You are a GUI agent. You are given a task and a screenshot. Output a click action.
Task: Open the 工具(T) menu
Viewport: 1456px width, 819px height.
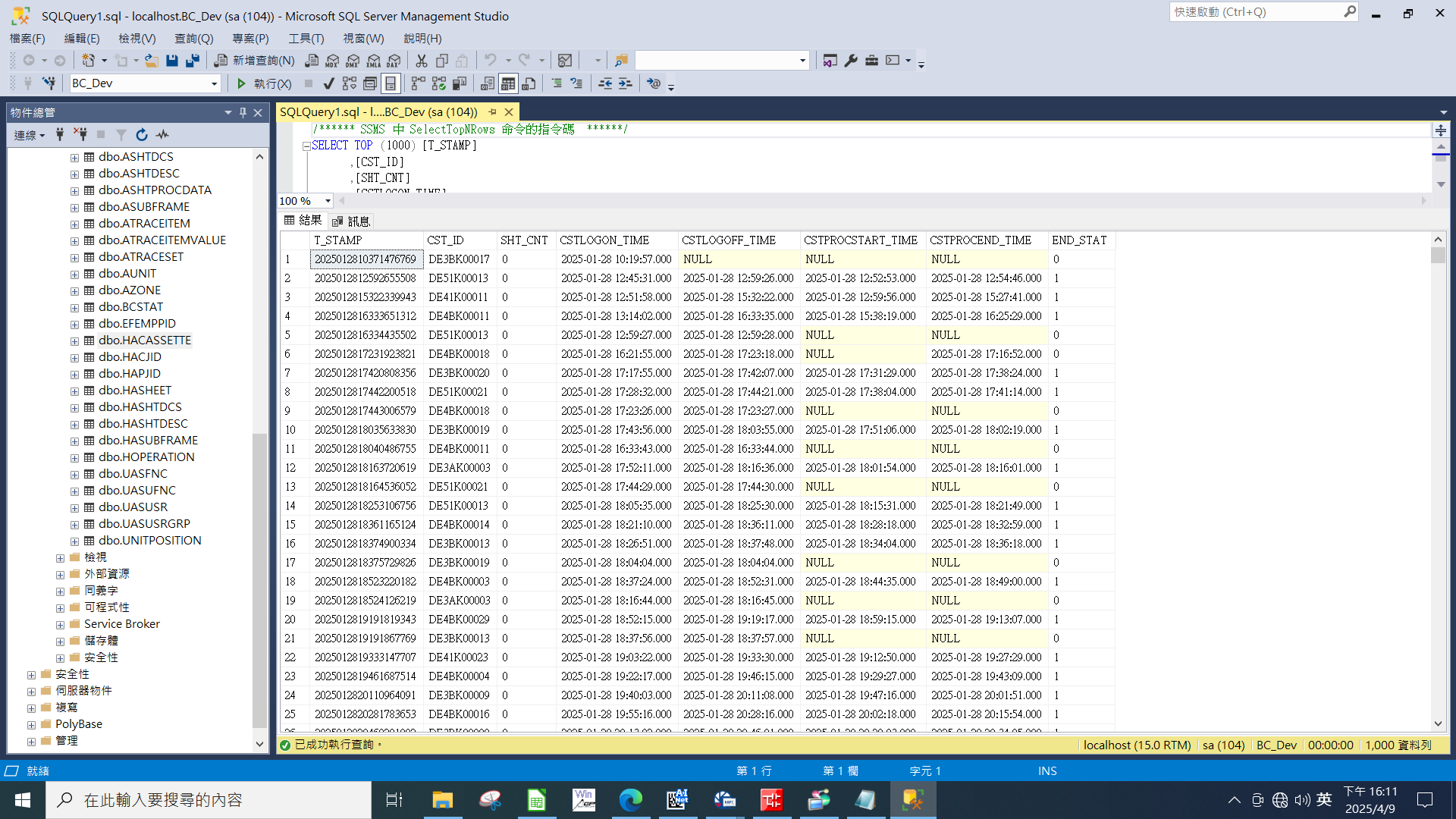coord(306,38)
